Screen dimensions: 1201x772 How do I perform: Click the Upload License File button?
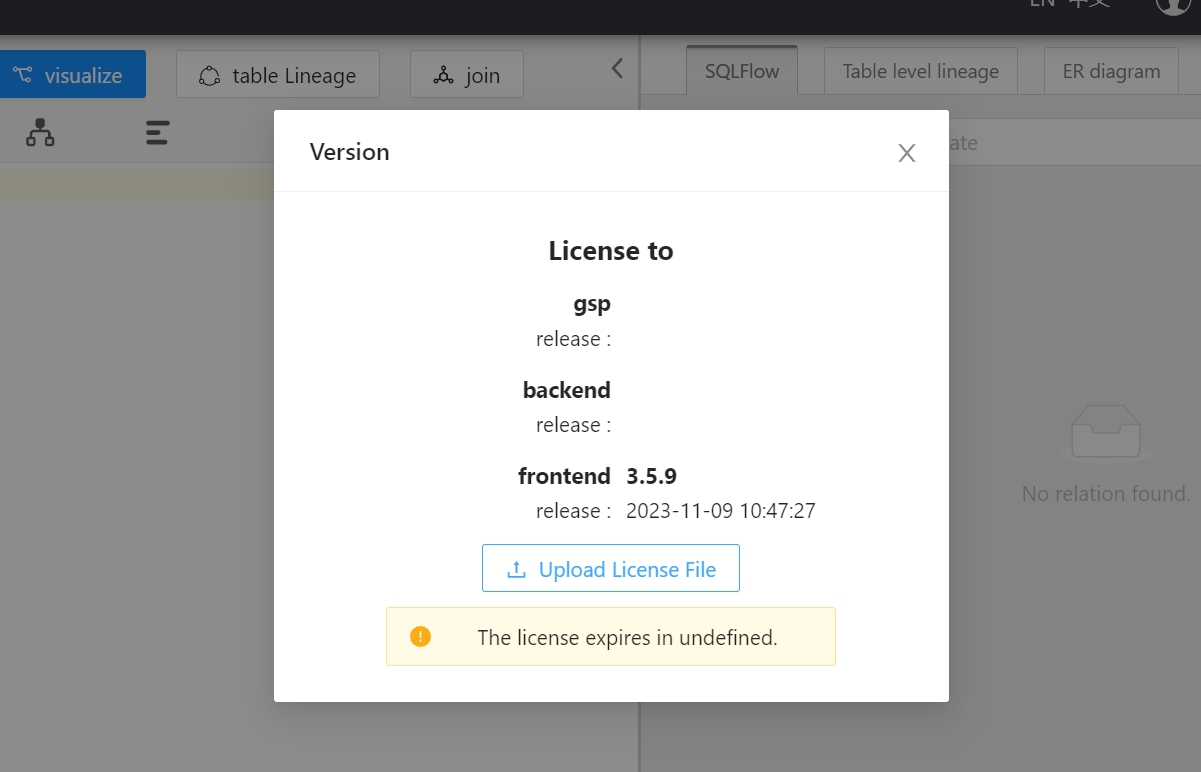pyautogui.click(x=611, y=568)
